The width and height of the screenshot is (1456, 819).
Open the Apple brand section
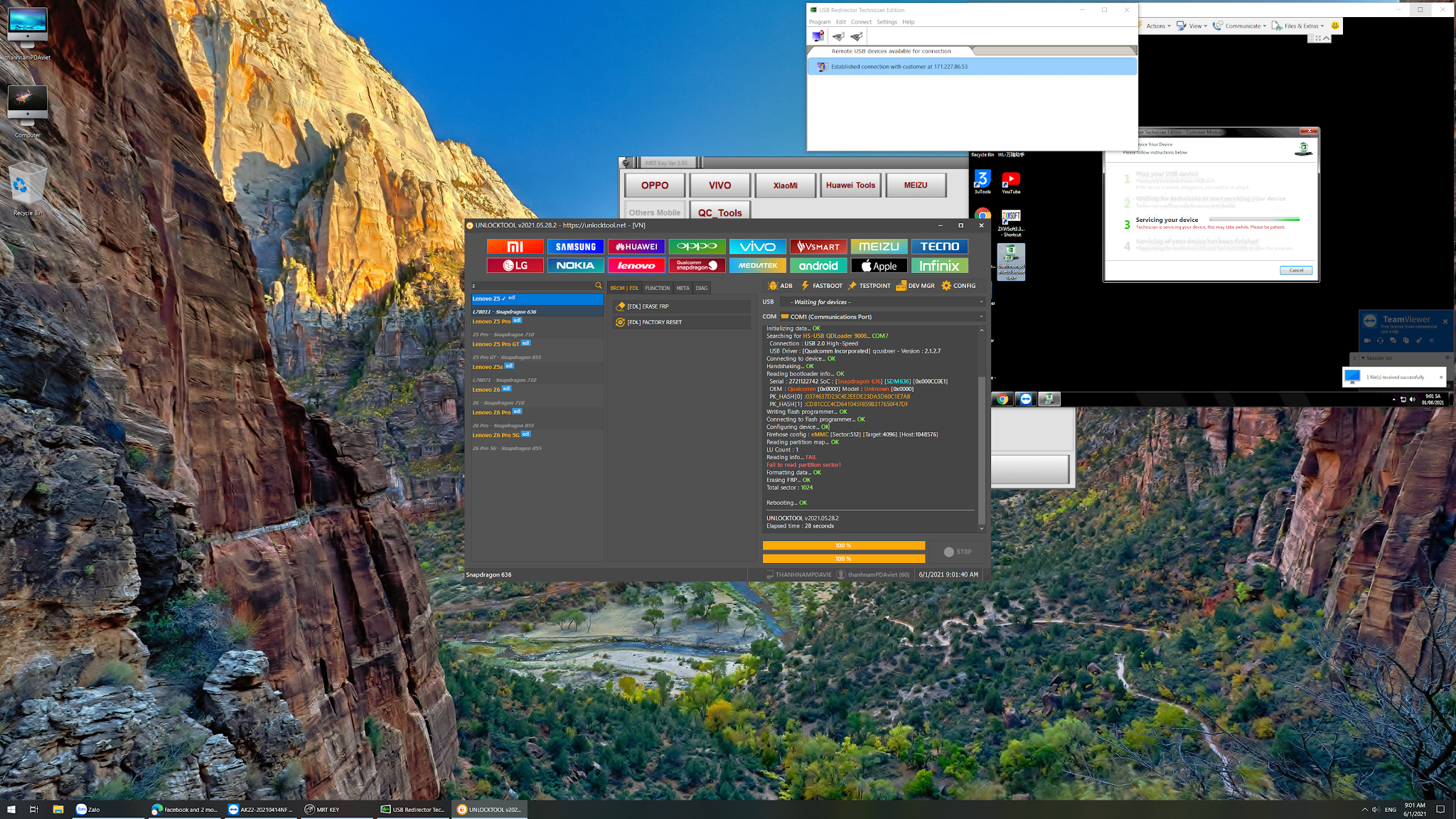[879, 266]
